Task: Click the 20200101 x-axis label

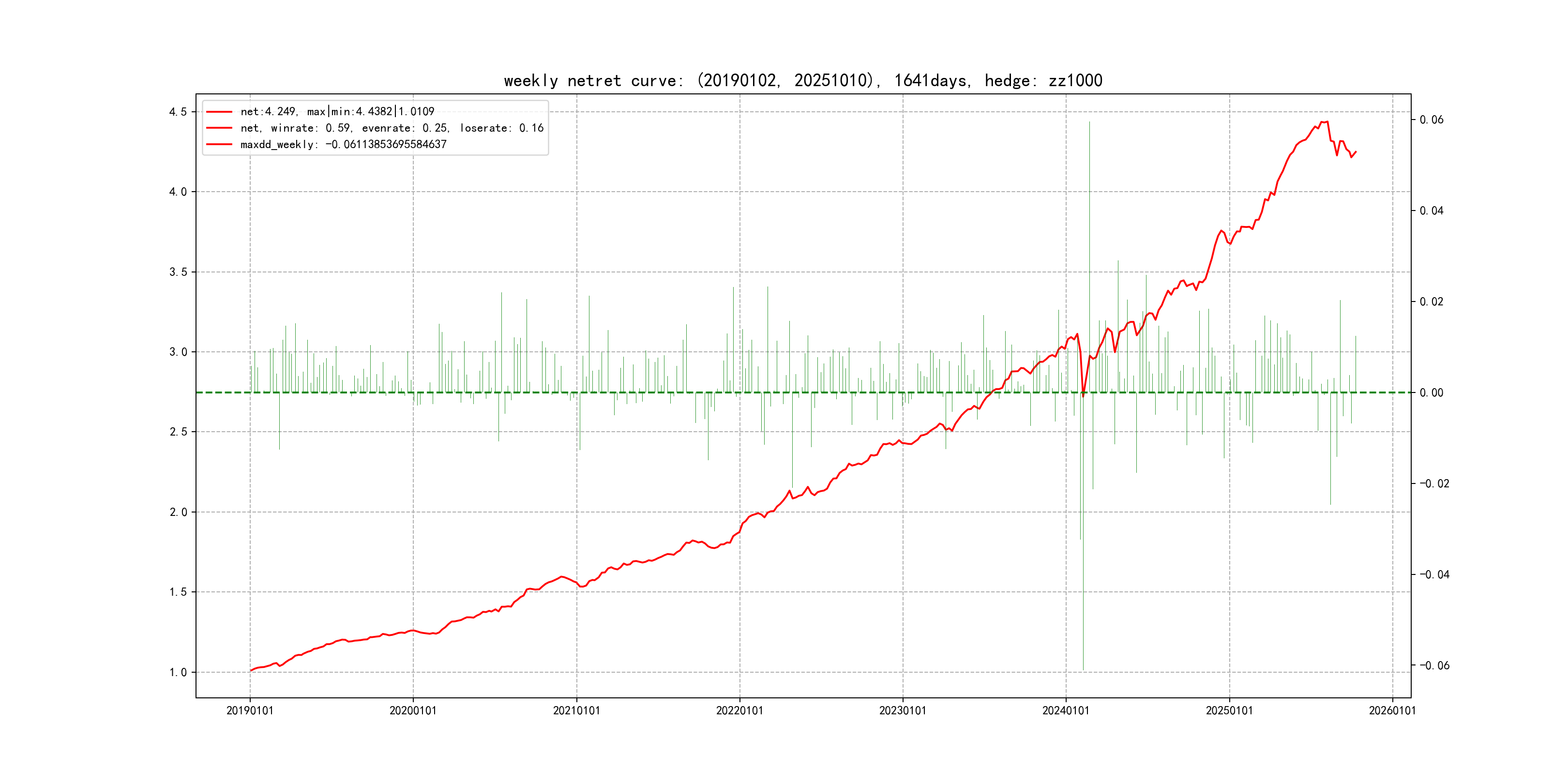Action: 413,710
